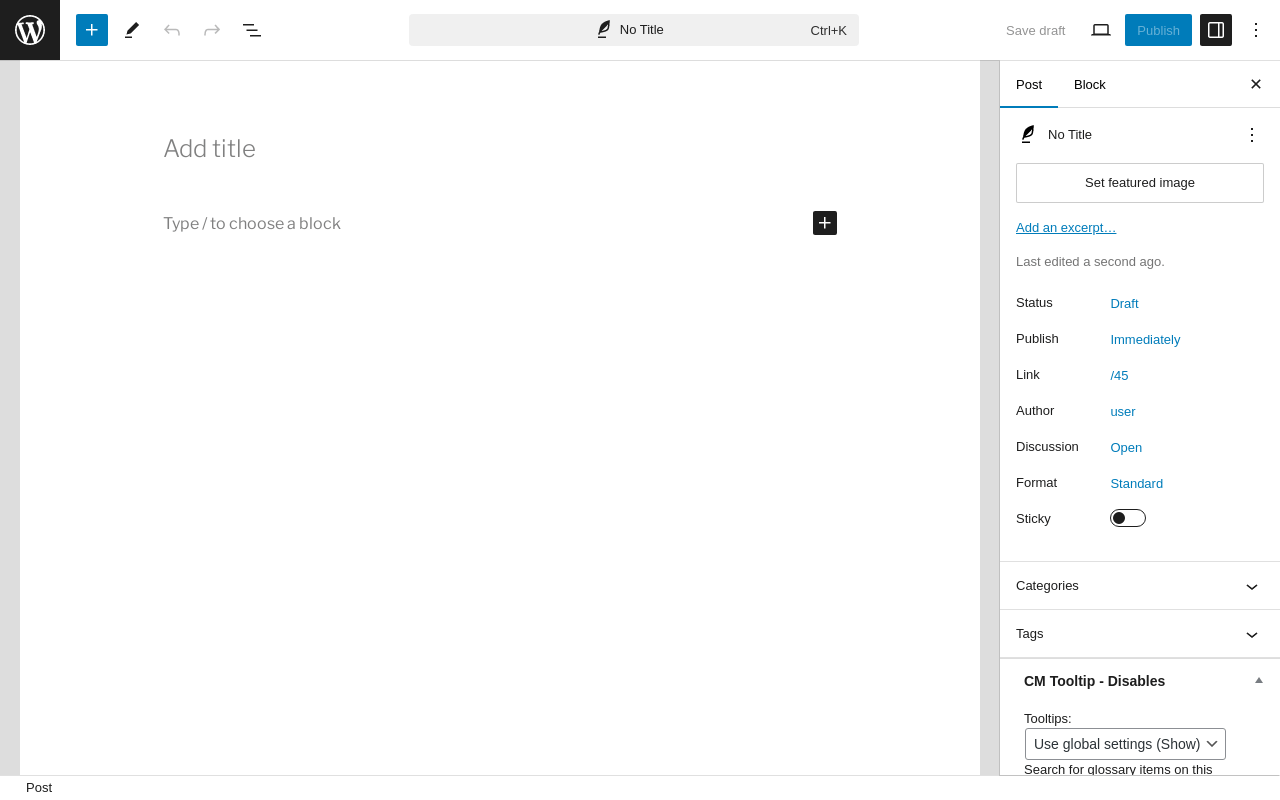
Task: Click the inline Add block black plus
Action: 825,223
